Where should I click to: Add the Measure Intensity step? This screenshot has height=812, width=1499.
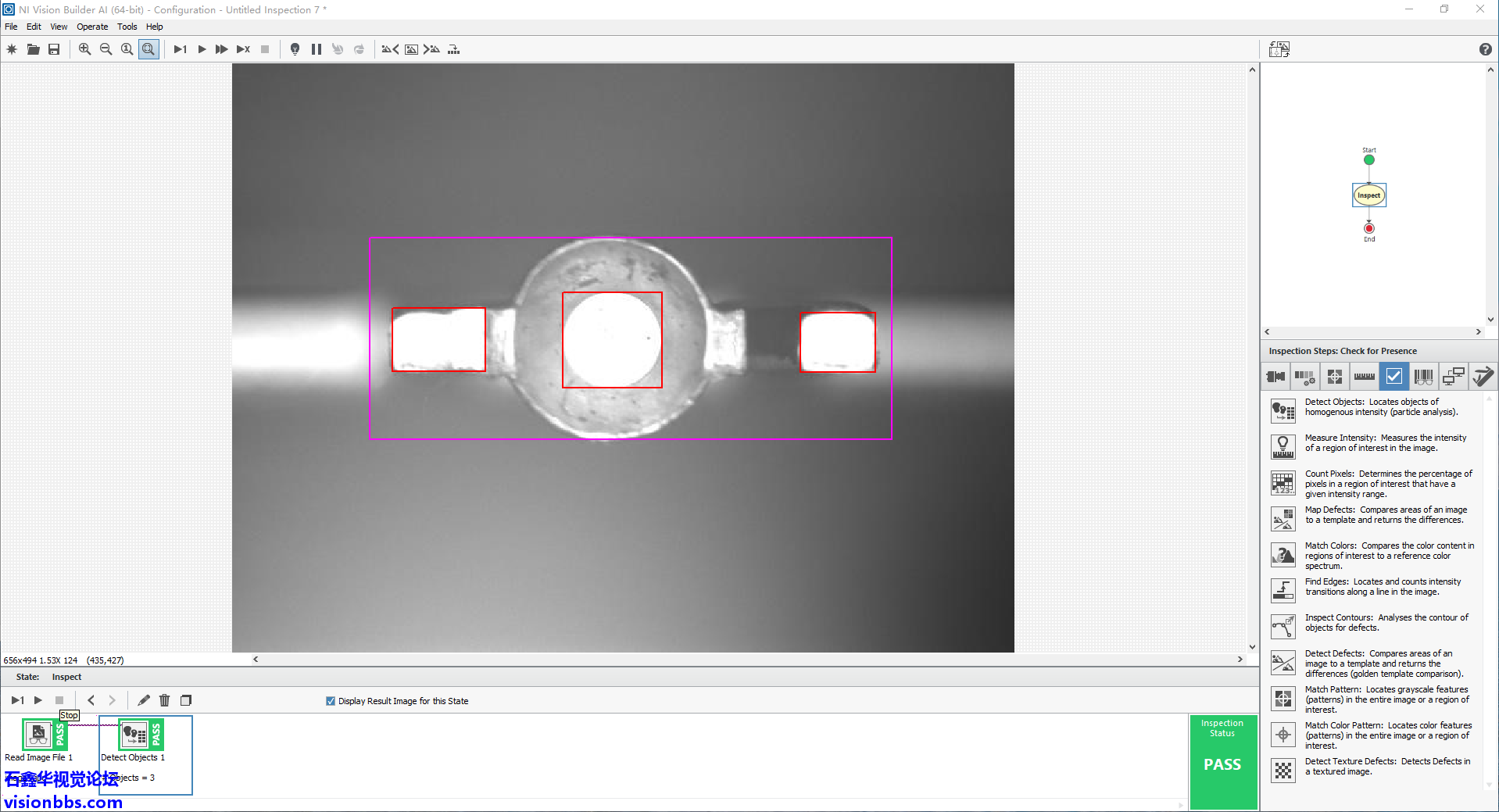1283,445
